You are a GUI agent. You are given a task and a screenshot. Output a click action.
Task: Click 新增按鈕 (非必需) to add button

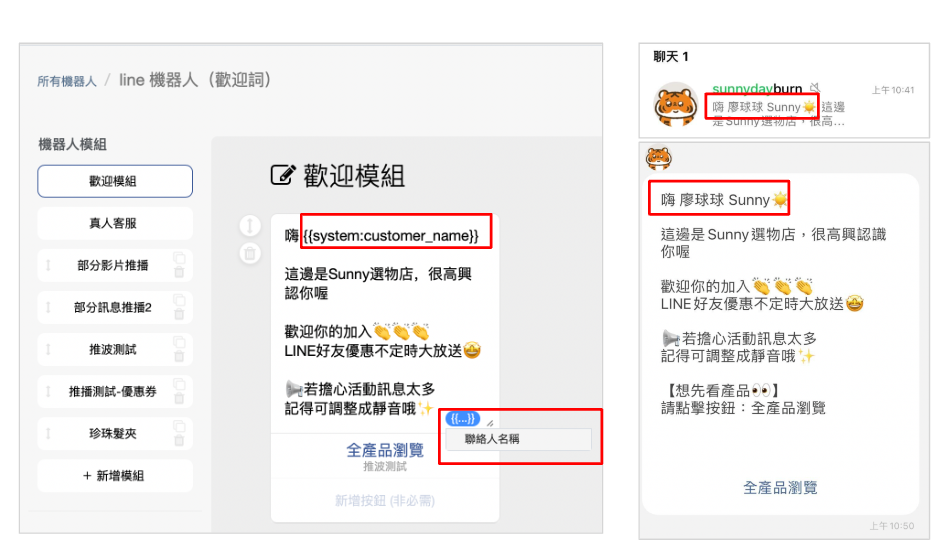[x=385, y=500]
